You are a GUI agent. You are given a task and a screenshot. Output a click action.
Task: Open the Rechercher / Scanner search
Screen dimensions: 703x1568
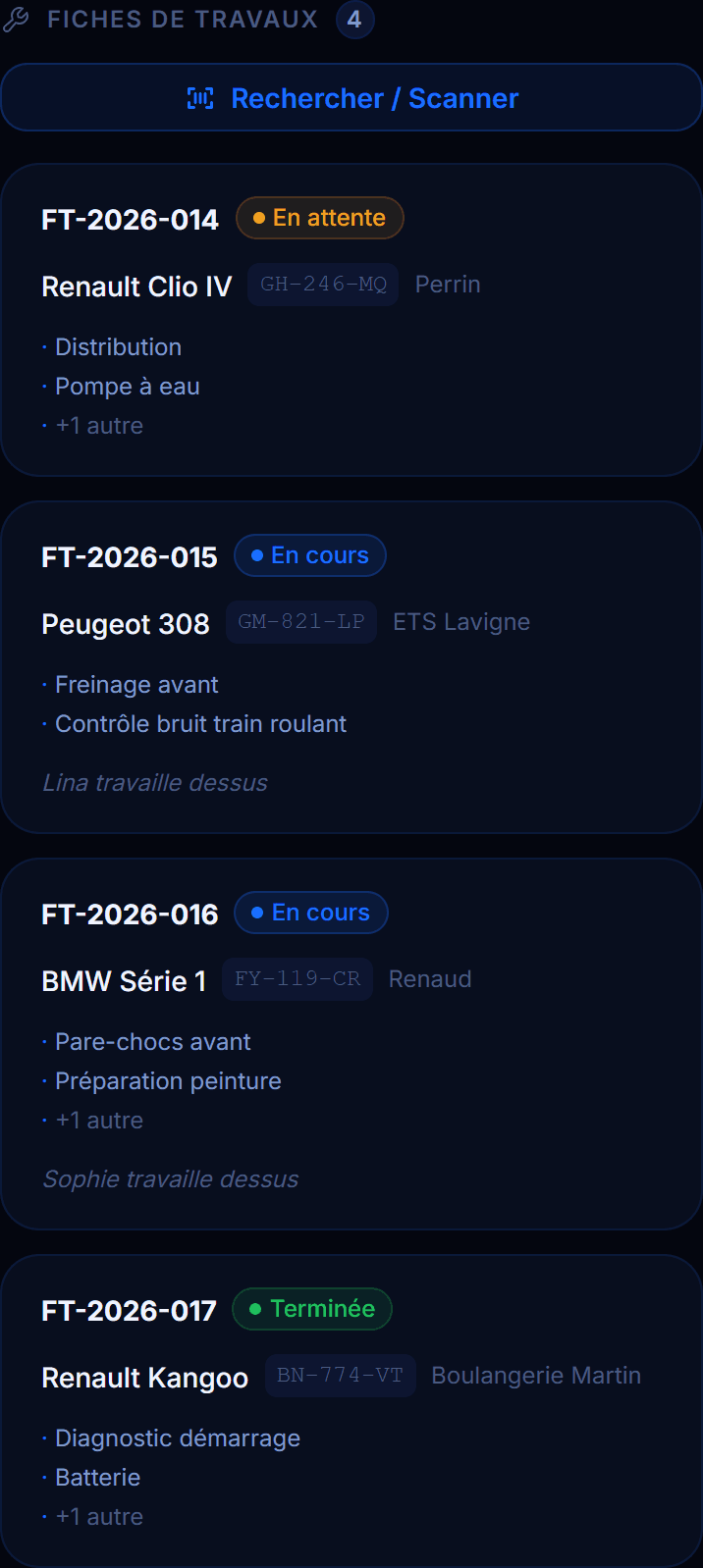(351, 98)
